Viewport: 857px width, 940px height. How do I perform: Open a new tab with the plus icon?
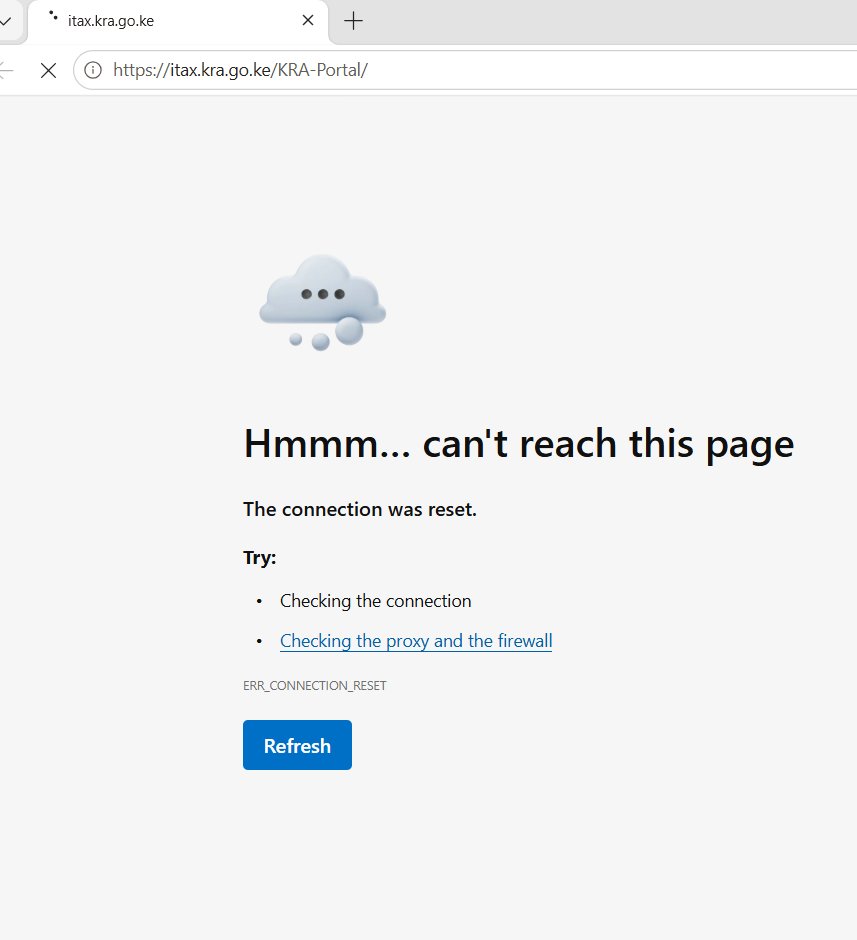click(x=354, y=21)
